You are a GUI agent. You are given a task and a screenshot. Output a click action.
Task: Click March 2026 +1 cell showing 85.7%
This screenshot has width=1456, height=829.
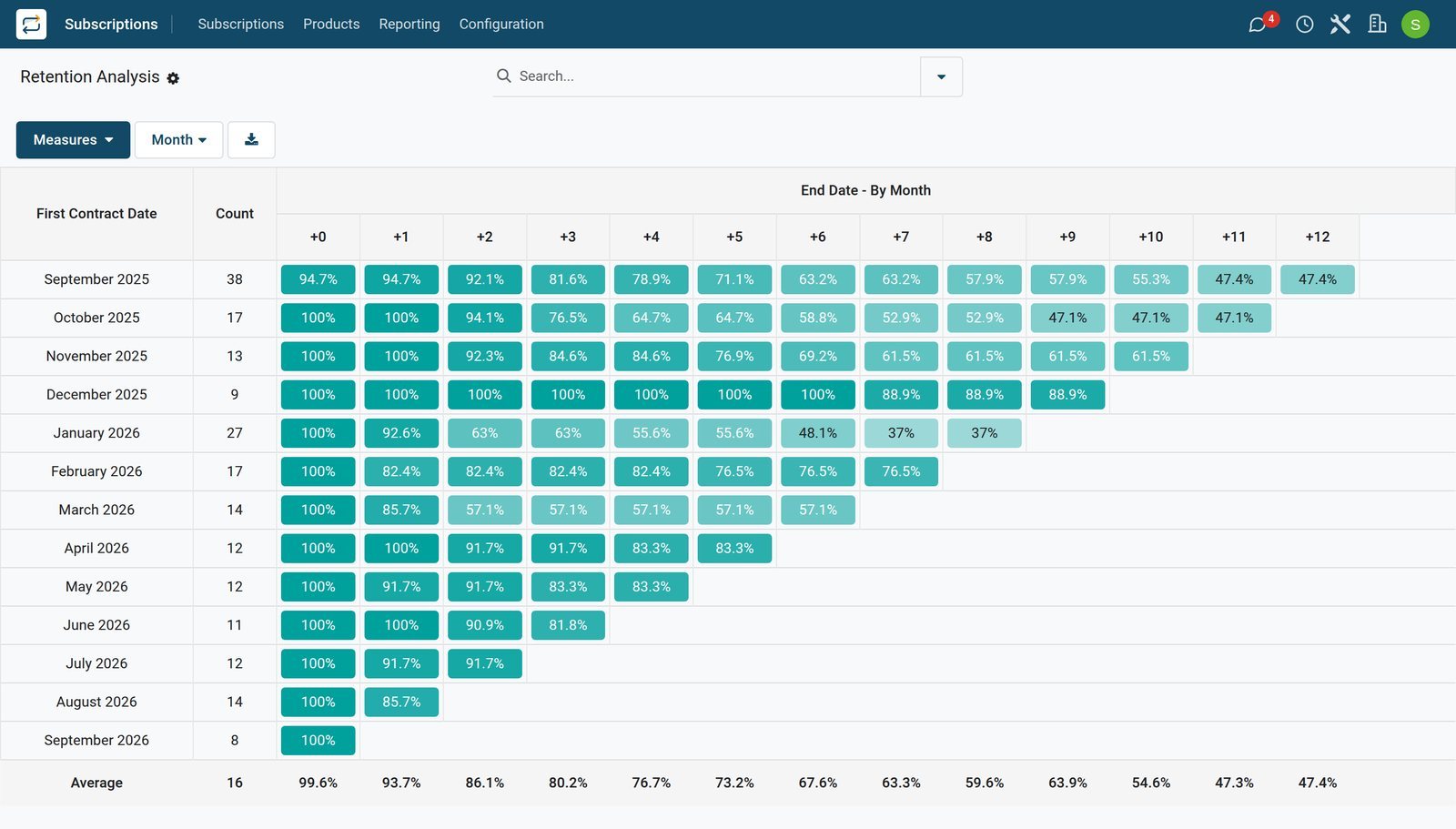(401, 510)
